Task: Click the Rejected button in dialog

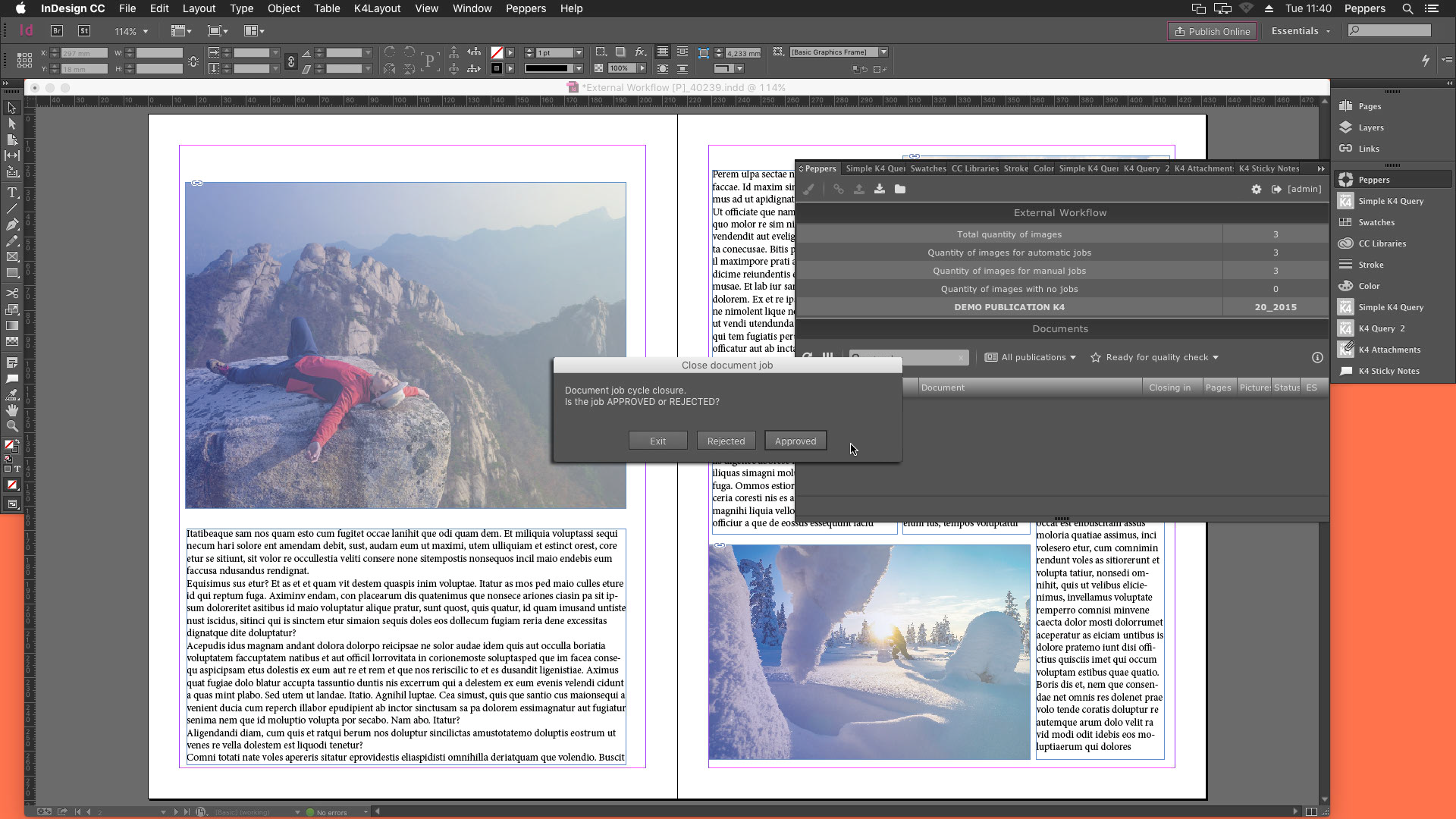Action: point(726,441)
